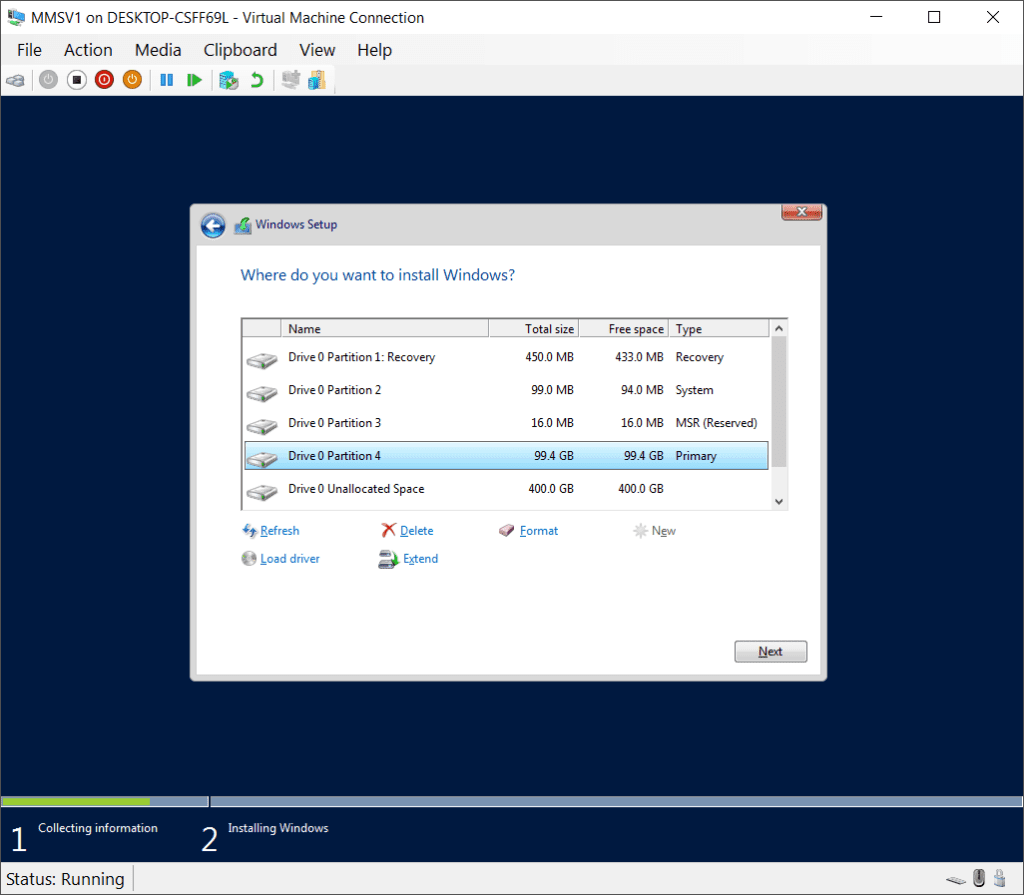The width and height of the screenshot is (1024, 895).
Task: Click the grayed Start VM icon
Action: click(48, 80)
